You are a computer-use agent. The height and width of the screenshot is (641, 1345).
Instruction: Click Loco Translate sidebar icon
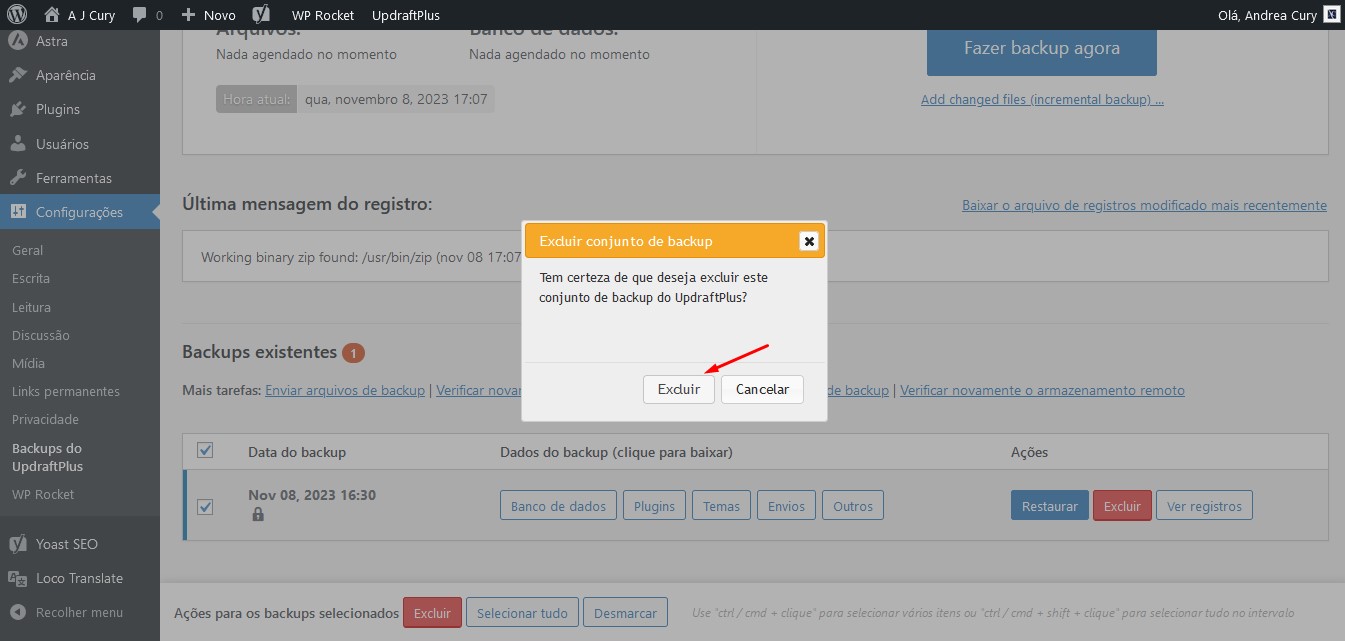(17, 578)
